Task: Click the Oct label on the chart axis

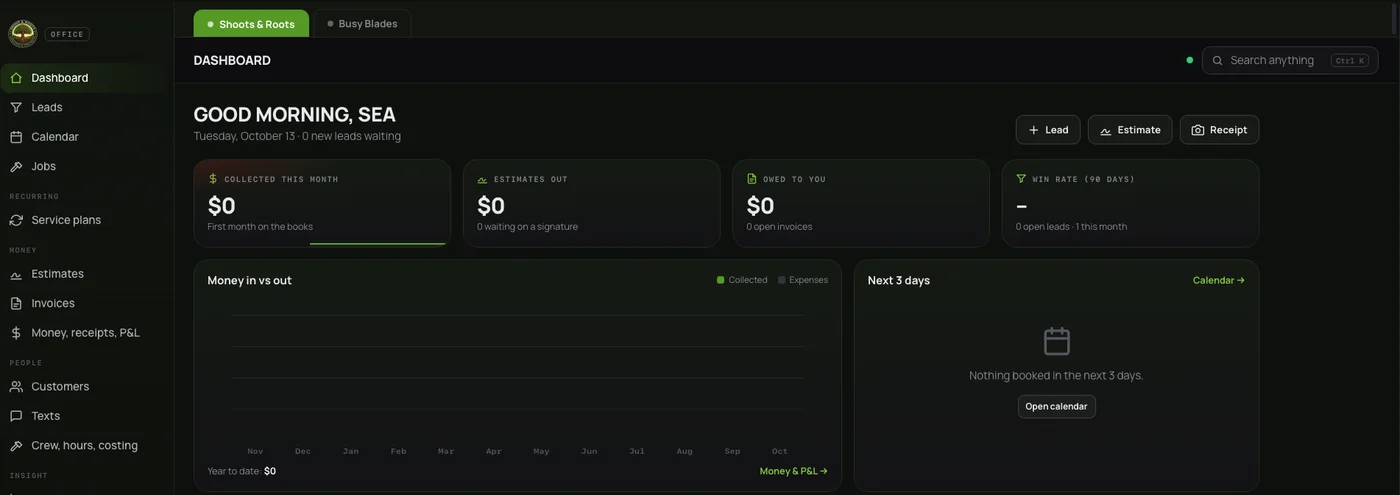Action: pos(780,451)
